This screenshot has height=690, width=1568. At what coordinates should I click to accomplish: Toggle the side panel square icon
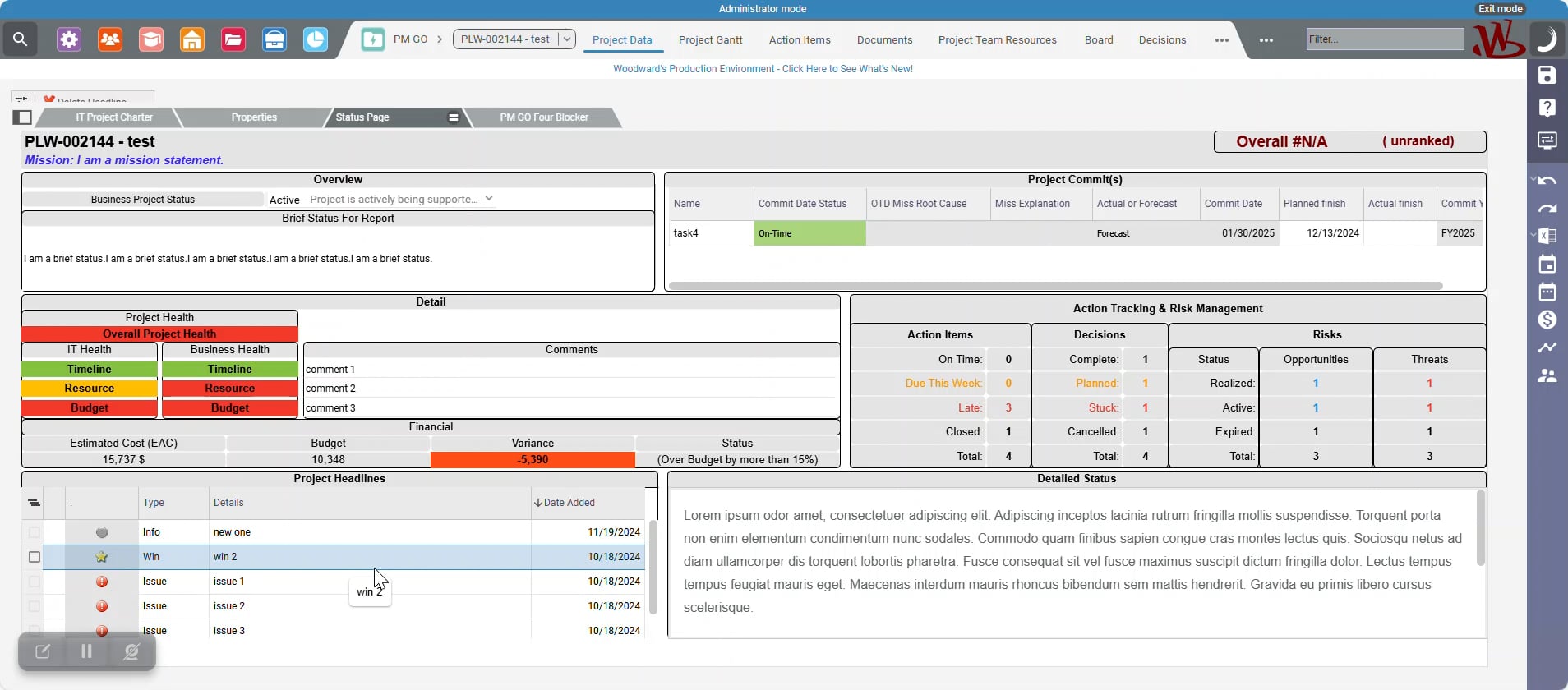pyautogui.click(x=23, y=117)
